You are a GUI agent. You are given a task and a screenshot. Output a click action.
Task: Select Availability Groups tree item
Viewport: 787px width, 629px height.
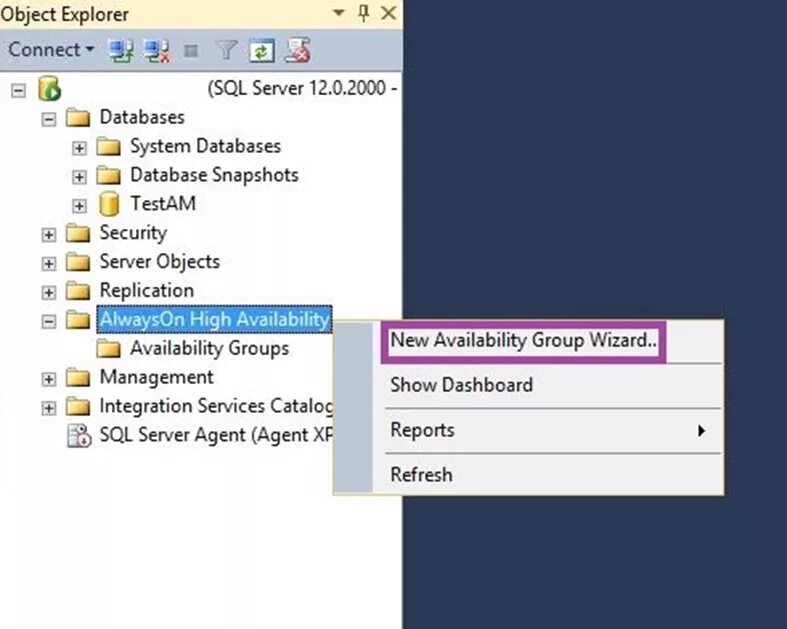209,348
